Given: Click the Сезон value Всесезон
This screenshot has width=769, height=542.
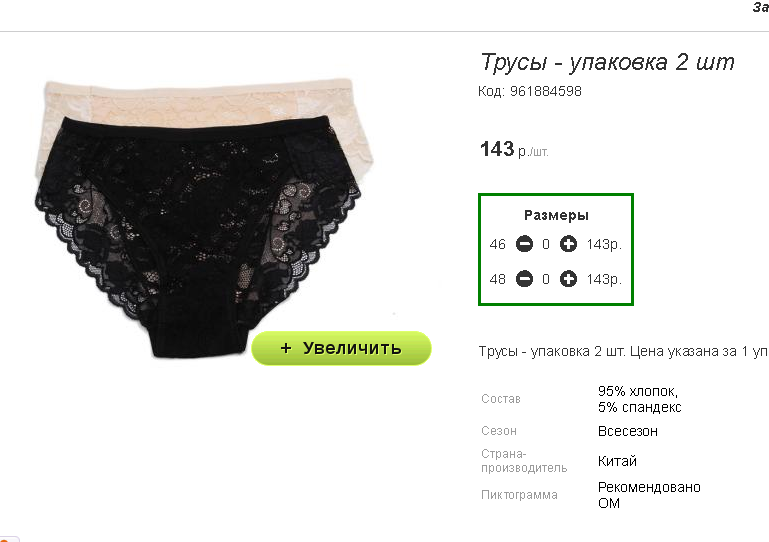Looking at the screenshot, I should coord(628,431).
